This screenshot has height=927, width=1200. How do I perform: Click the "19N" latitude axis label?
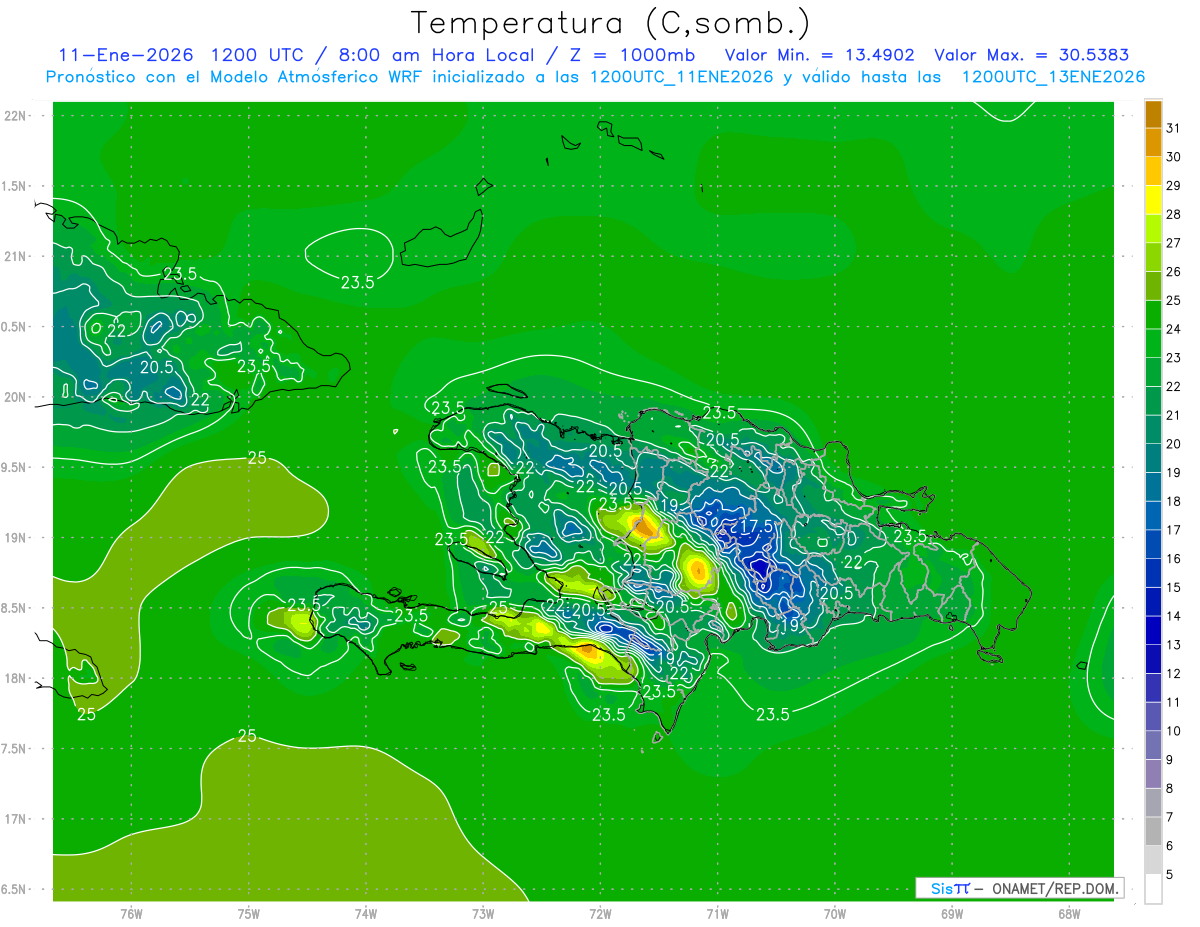[16, 537]
